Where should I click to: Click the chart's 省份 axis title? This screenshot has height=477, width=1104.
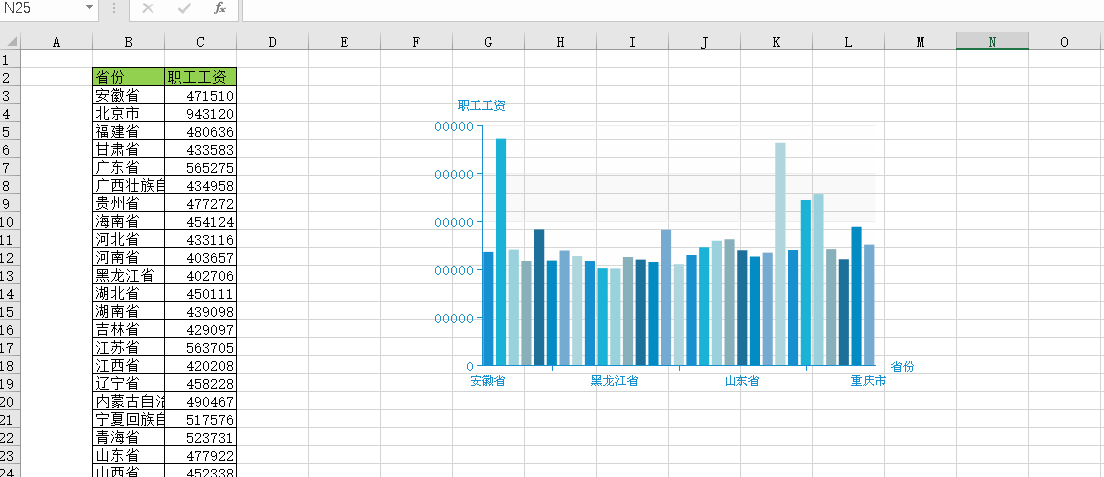(903, 366)
